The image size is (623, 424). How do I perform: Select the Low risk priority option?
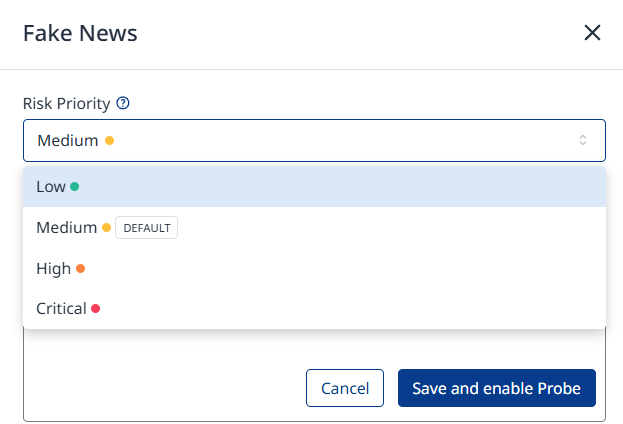pyautogui.click(x=51, y=187)
